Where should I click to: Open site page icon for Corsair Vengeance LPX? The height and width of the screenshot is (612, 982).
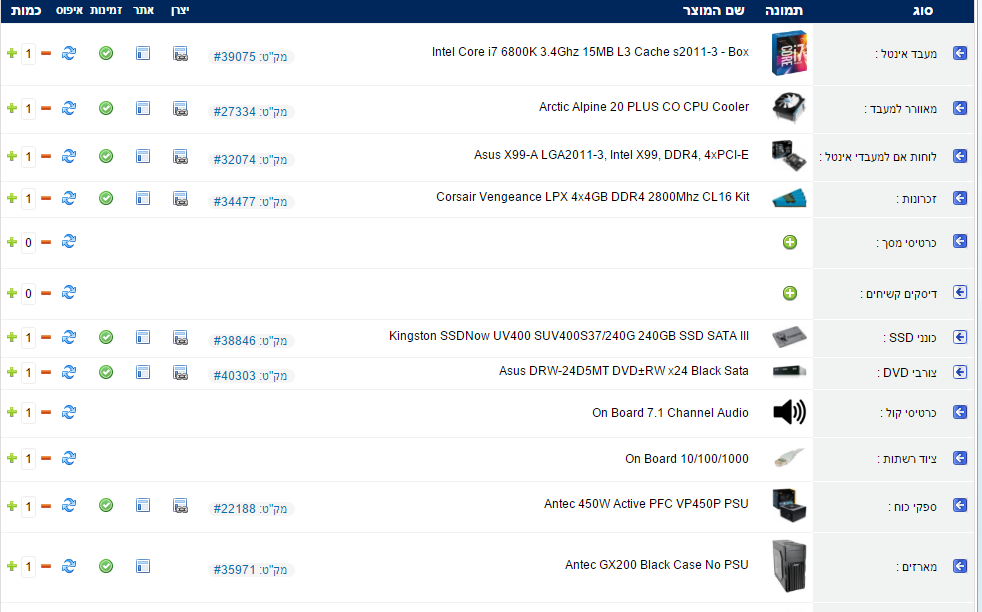(x=143, y=199)
